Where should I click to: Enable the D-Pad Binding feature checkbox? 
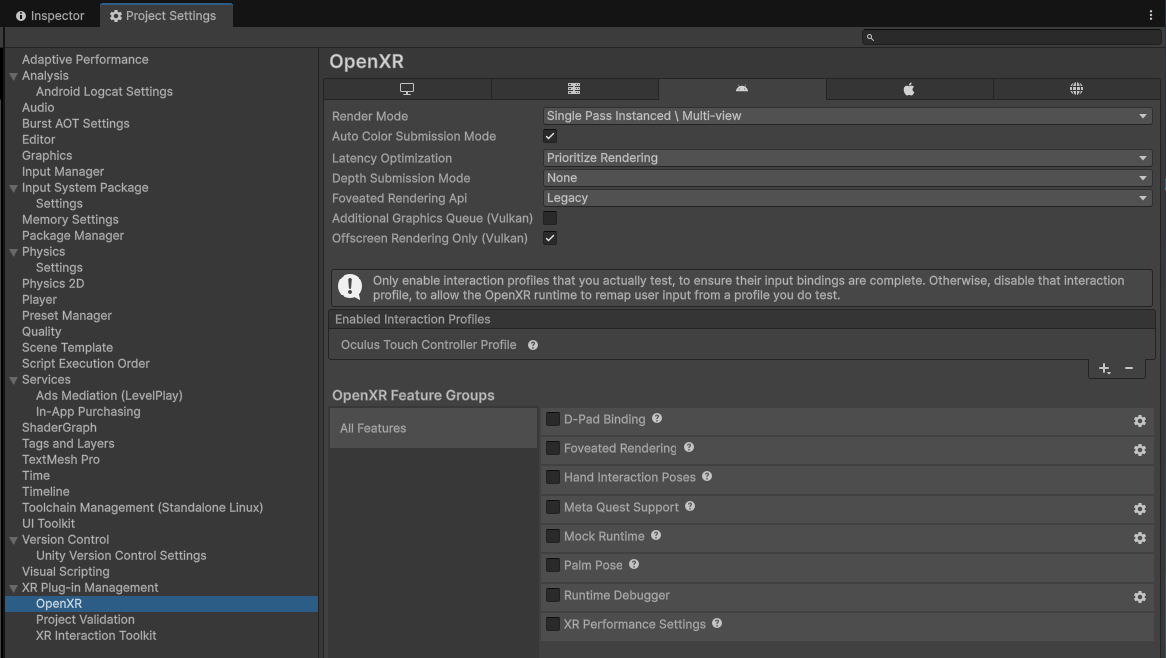pos(553,419)
